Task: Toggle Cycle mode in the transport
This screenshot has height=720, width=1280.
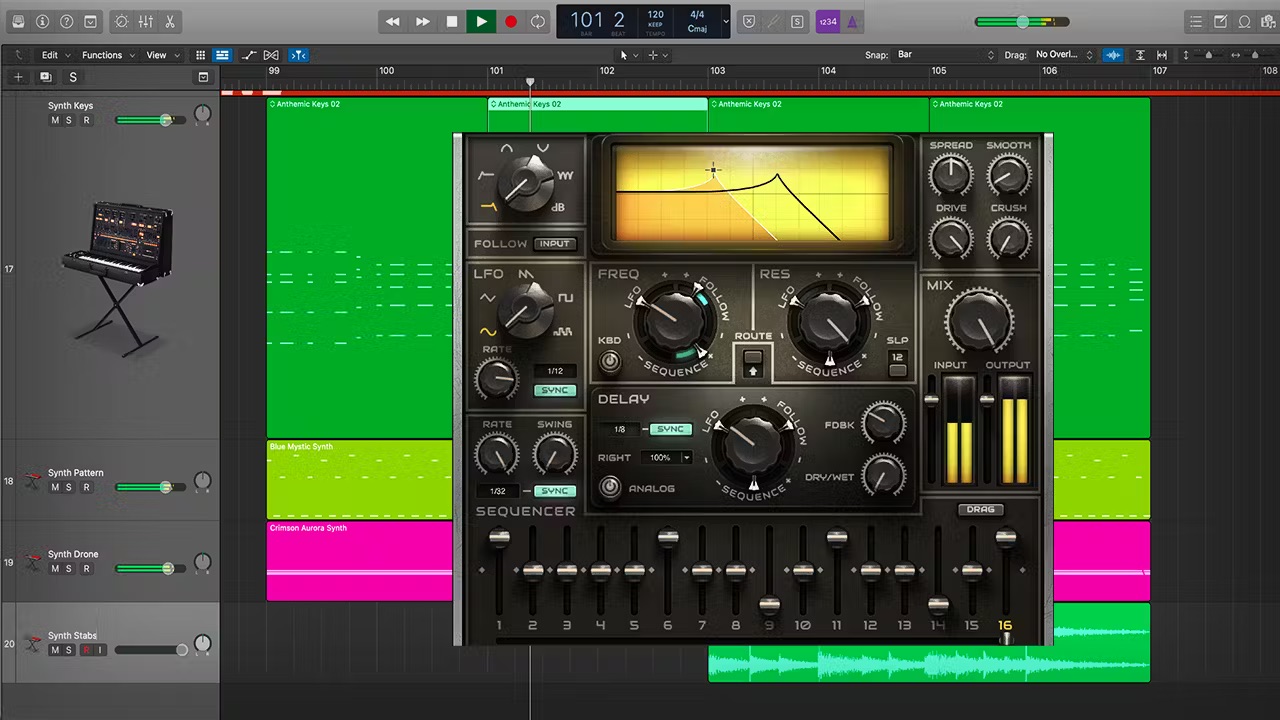Action: click(x=538, y=21)
